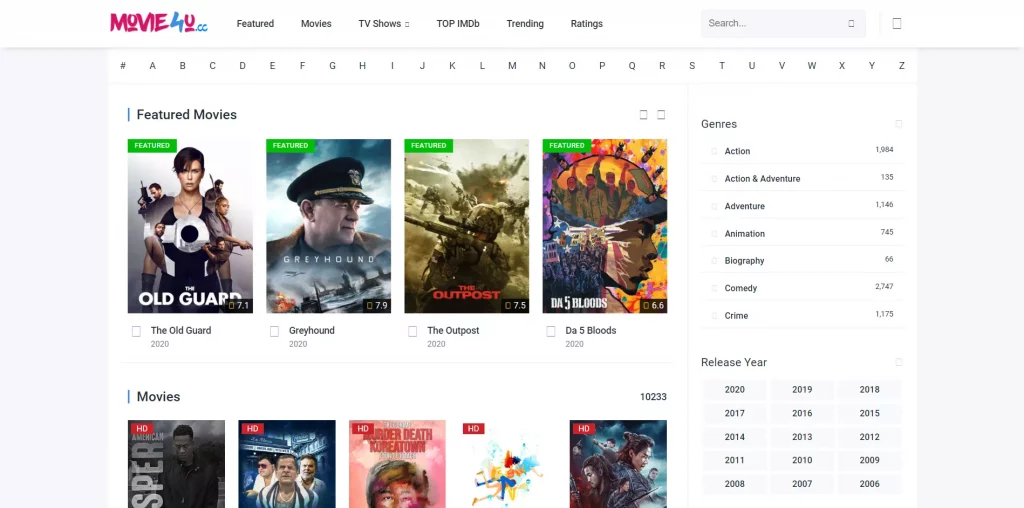Viewport: 1024px width, 508px height.
Task: Select release year 2010
Action: [802, 460]
